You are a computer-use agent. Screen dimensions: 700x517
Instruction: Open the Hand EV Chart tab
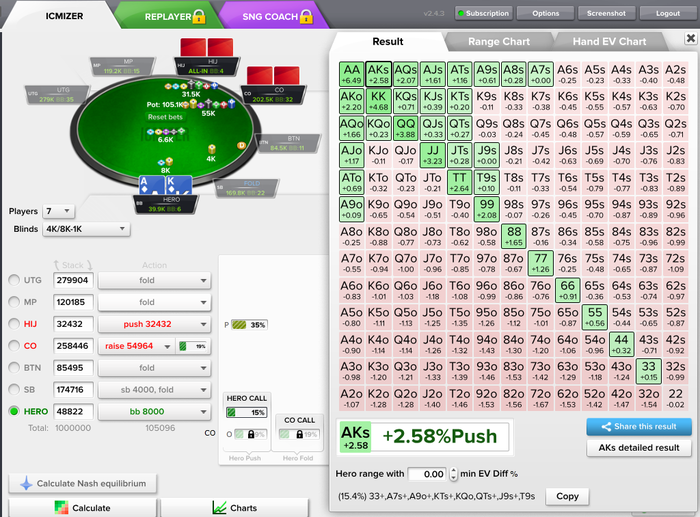tap(609, 42)
